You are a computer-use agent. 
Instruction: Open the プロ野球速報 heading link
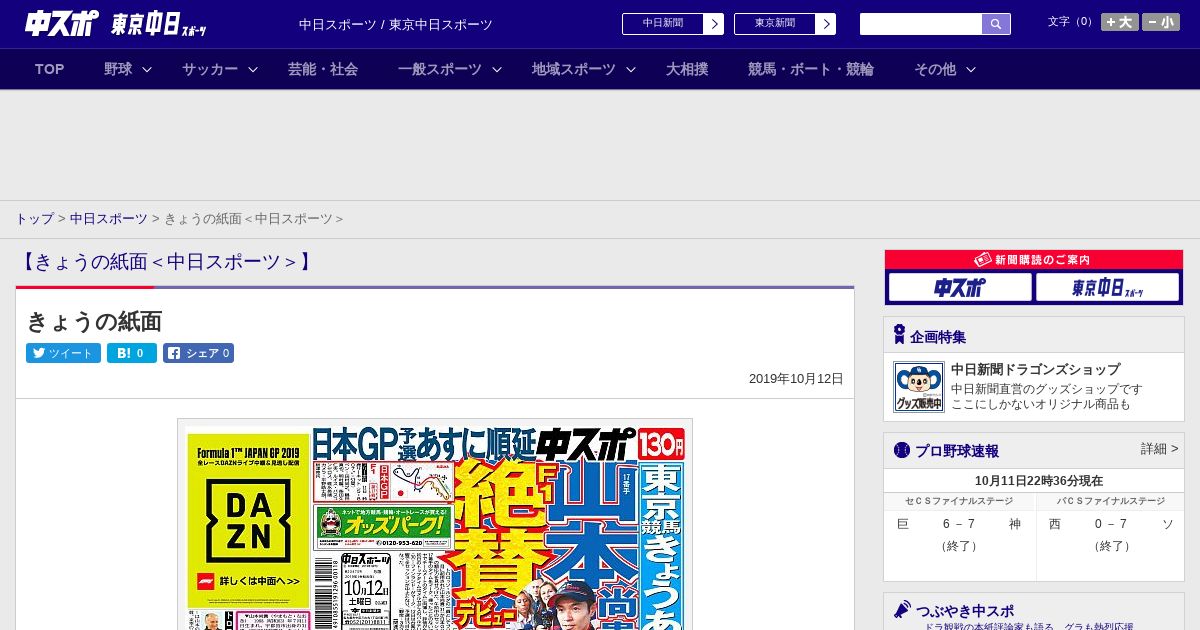957,451
